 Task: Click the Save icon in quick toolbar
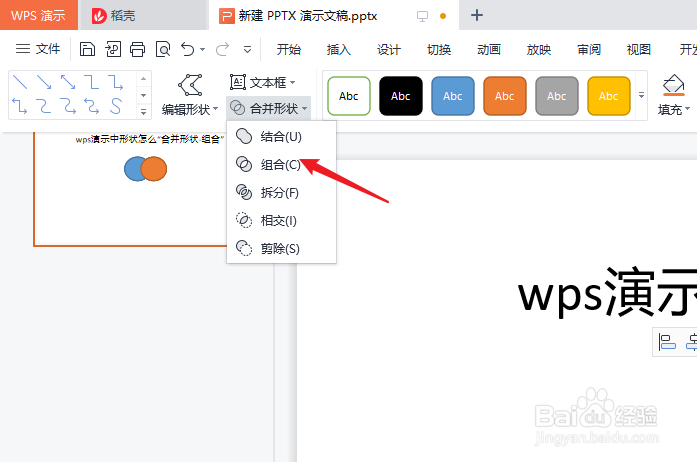[87, 49]
